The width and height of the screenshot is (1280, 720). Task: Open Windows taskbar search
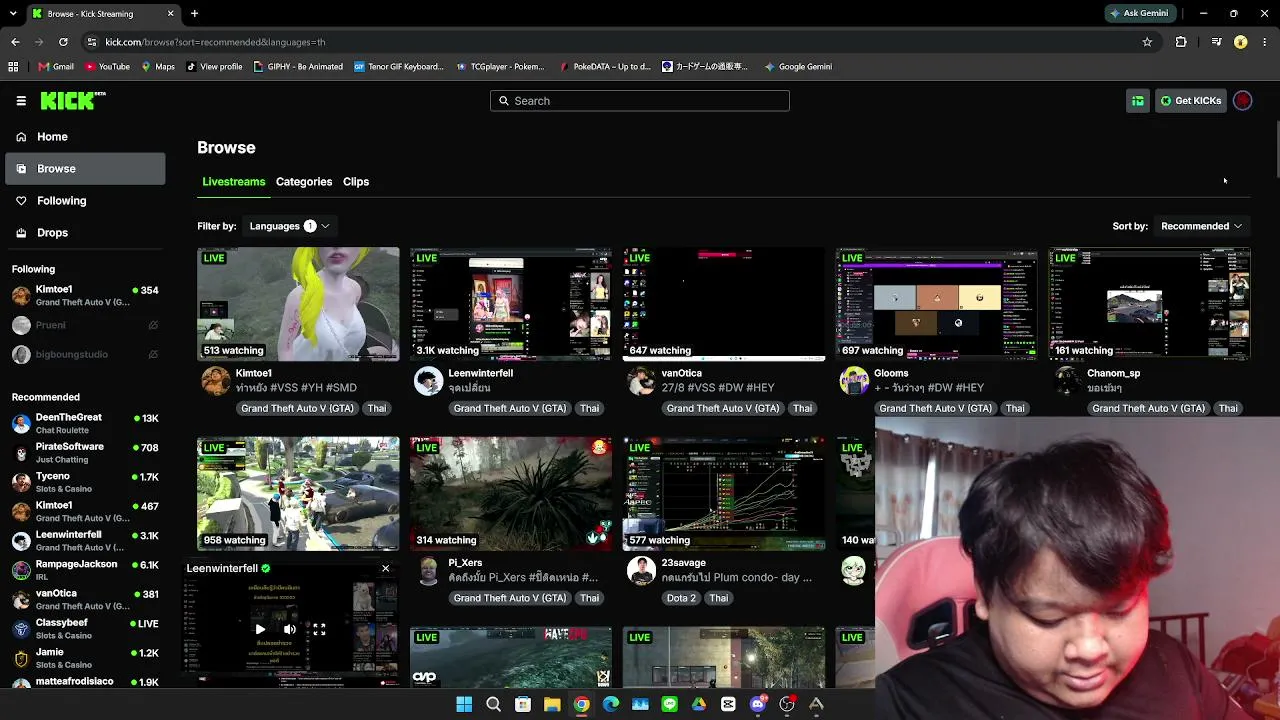click(x=493, y=704)
